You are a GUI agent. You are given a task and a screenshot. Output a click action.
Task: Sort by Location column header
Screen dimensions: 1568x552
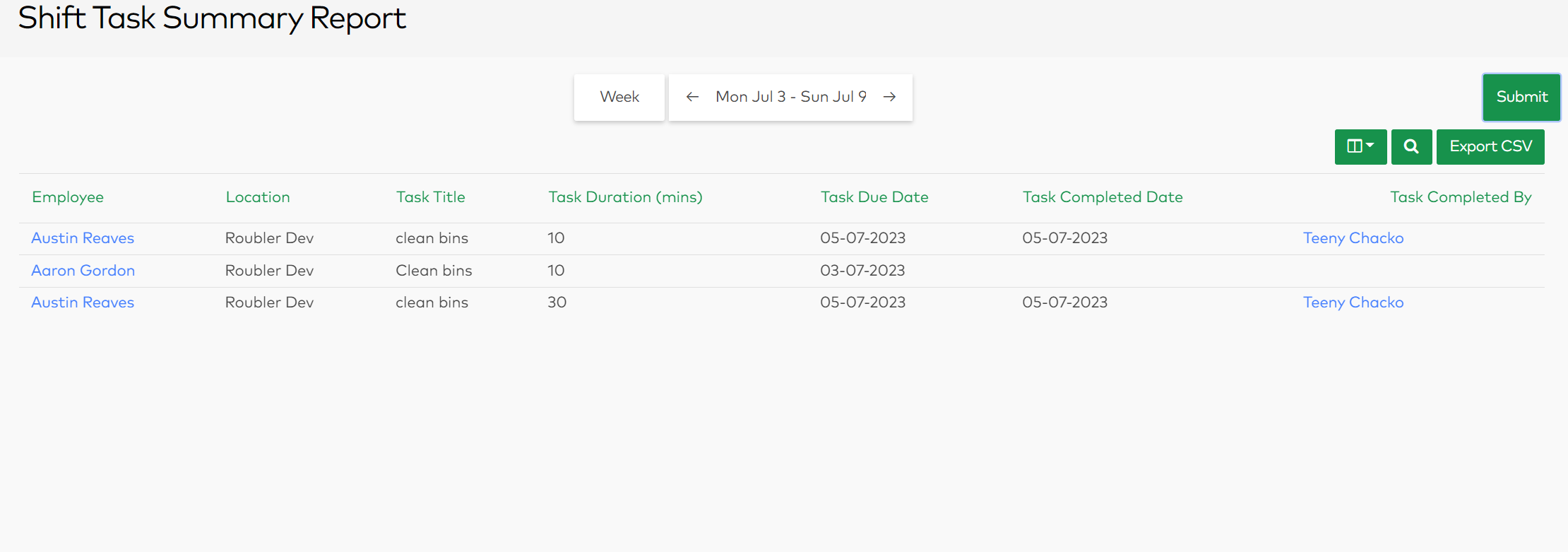pyautogui.click(x=258, y=197)
